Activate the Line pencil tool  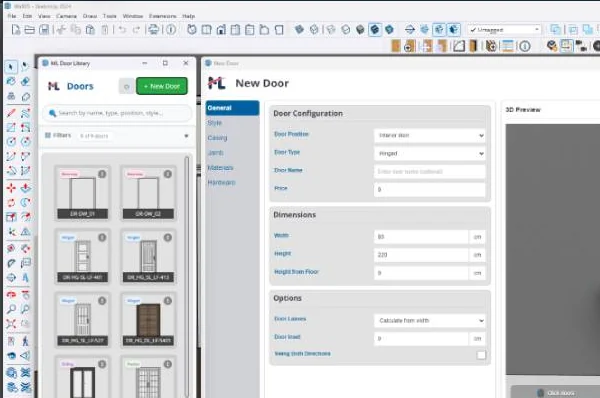coord(11,113)
